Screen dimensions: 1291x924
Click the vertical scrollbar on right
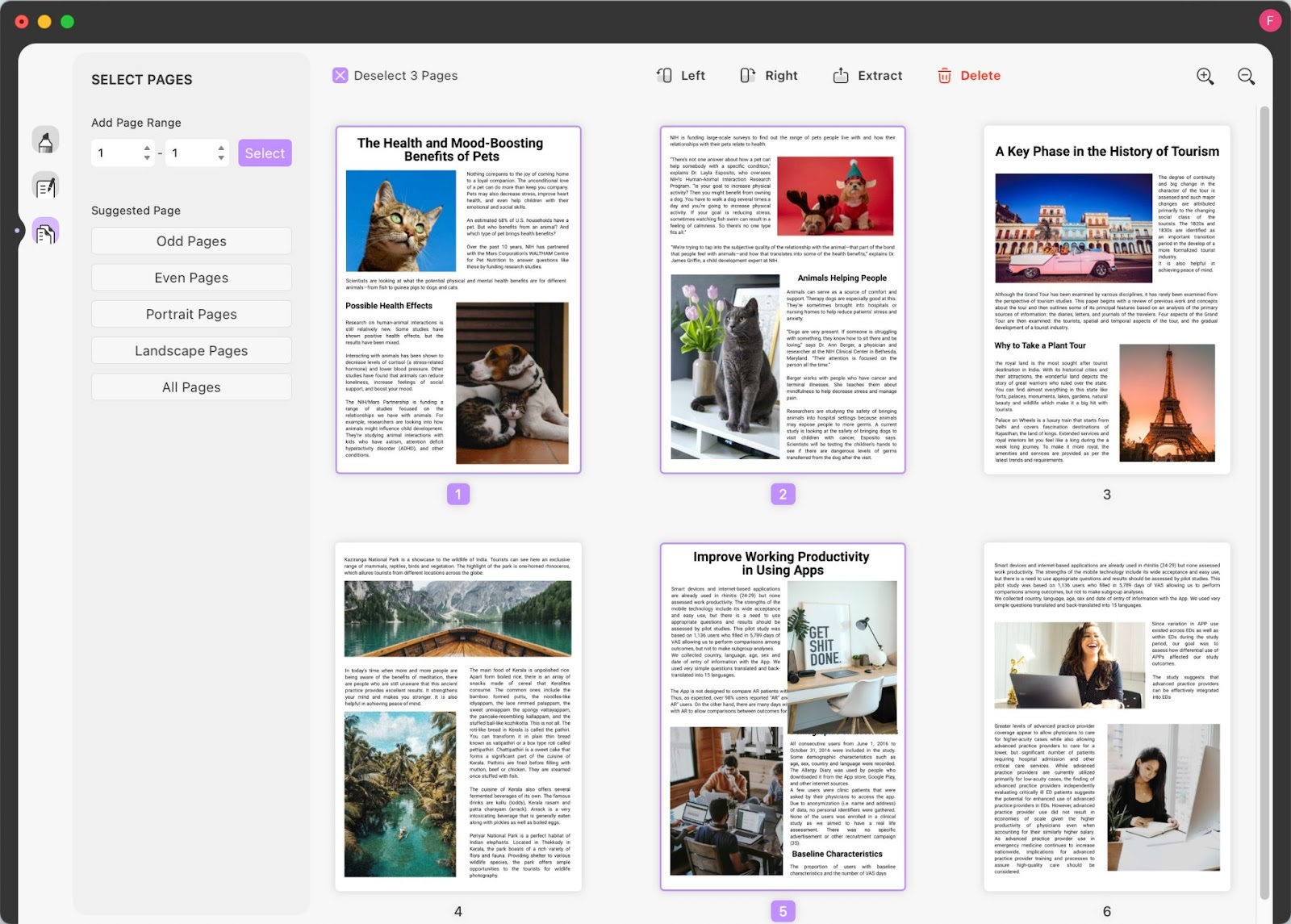click(1264, 500)
